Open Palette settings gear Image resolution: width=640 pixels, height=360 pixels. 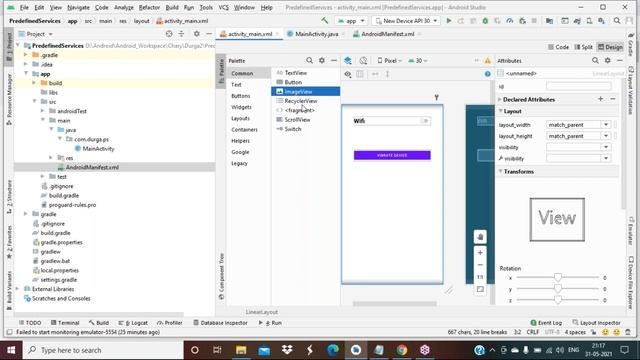click(322, 60)
